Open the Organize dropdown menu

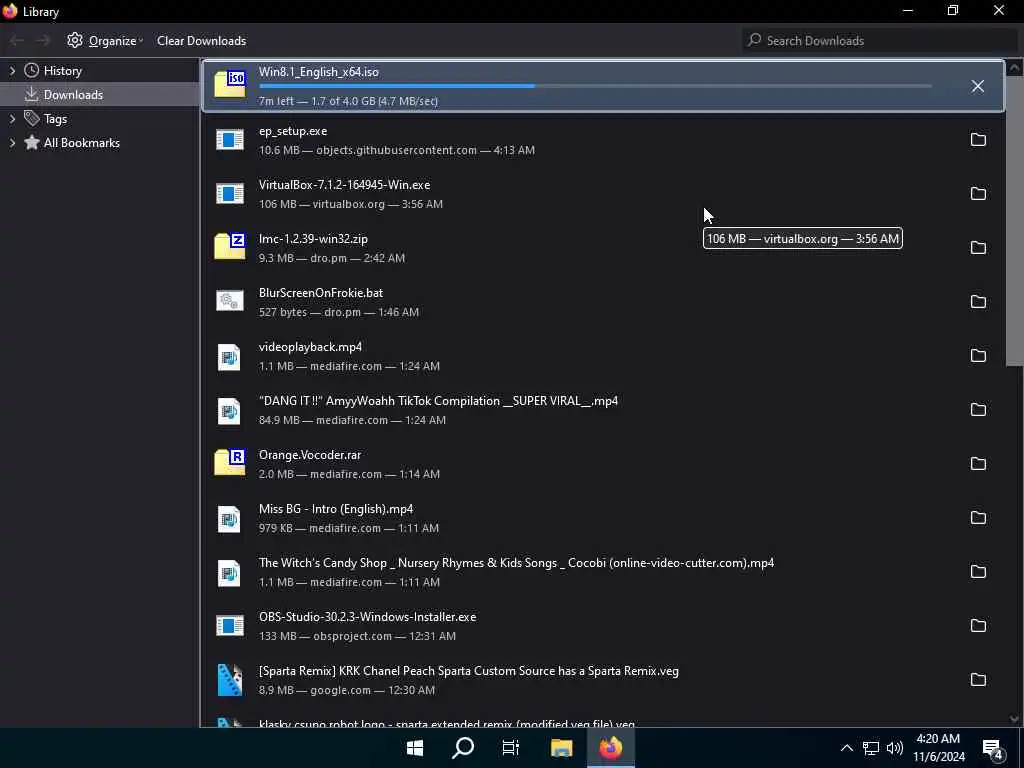pyautogui.click(x=105, y=40)
